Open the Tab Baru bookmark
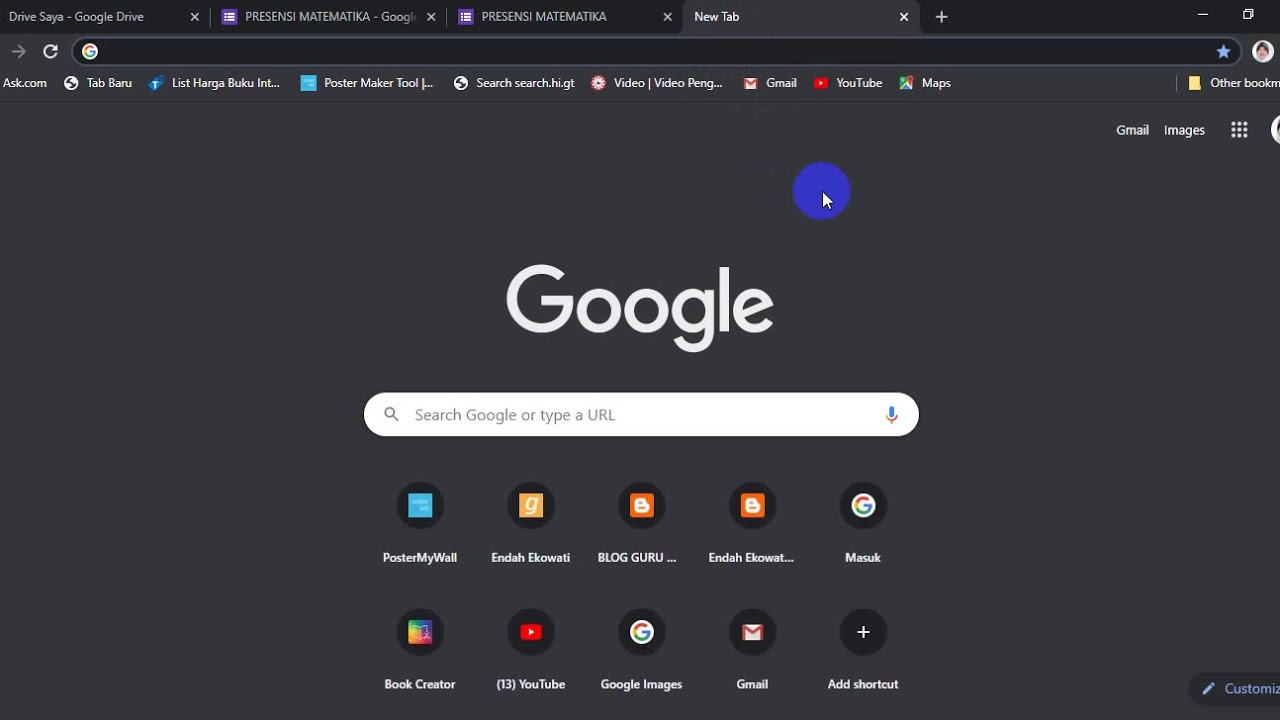 (x=98, y=83)
